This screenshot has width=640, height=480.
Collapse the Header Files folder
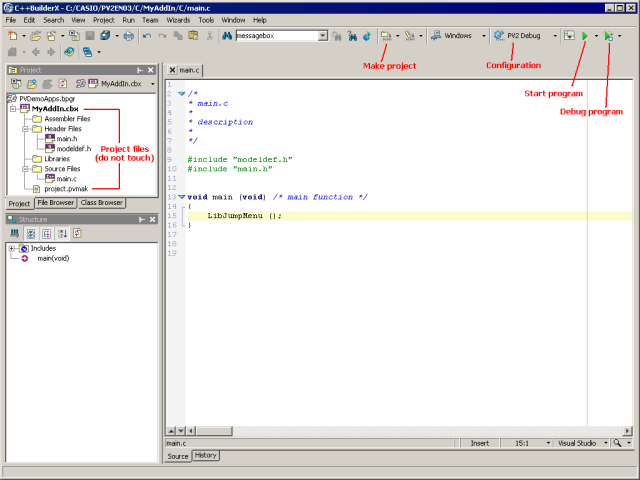point(25,129)
